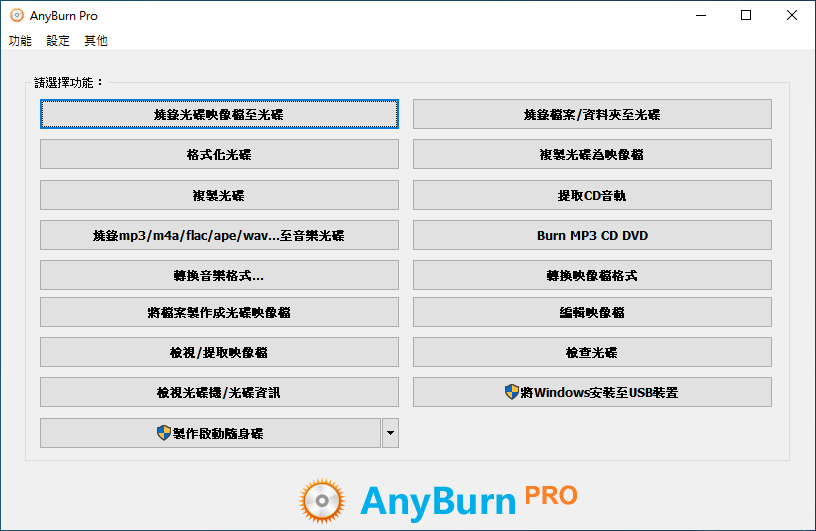816x531 pixels.
Task: Open 檢視光碟機/光碟資訊
Action: pos(219,393)
